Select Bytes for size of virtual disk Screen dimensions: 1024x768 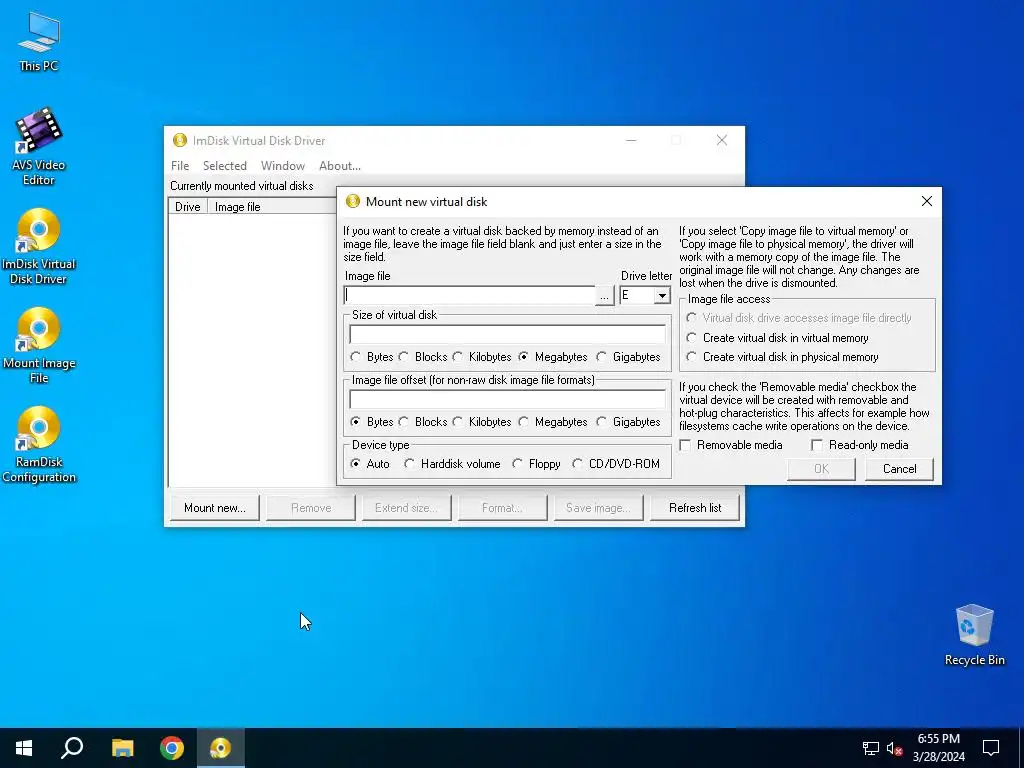[x=355, y=357]
